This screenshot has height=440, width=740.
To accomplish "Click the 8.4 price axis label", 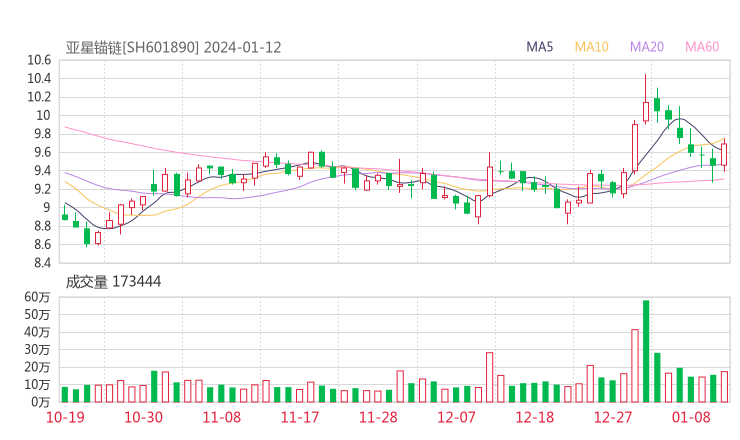I will [39, 263].
